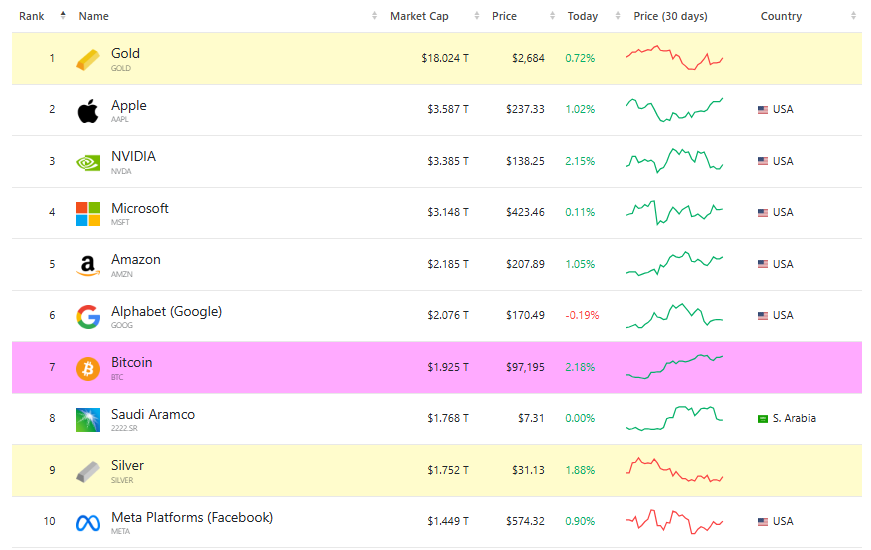Click the 2222.SR ticker symbol
This screenshot has width=871, height=550.
(x=124, y=428)
